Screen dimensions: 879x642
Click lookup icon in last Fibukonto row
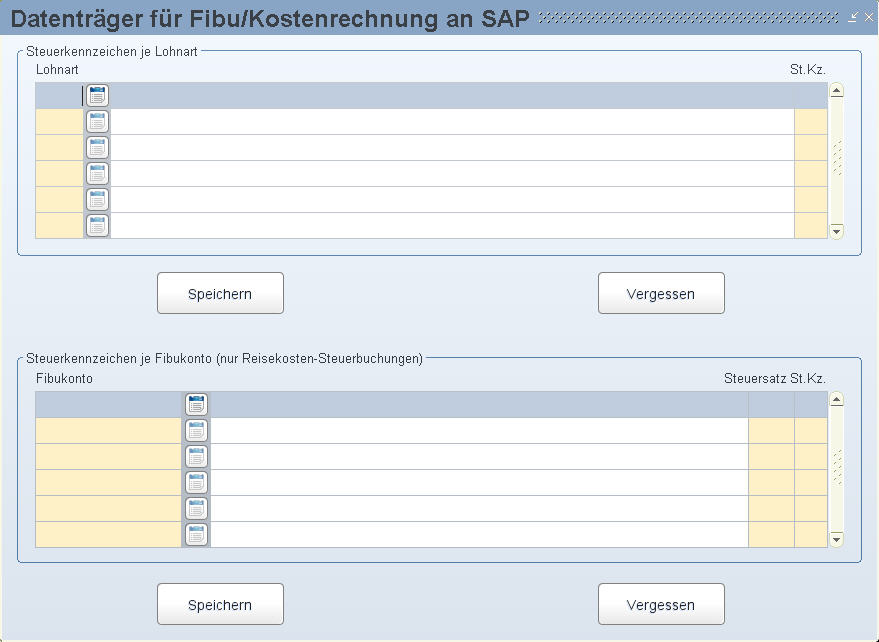pos(196,535)
